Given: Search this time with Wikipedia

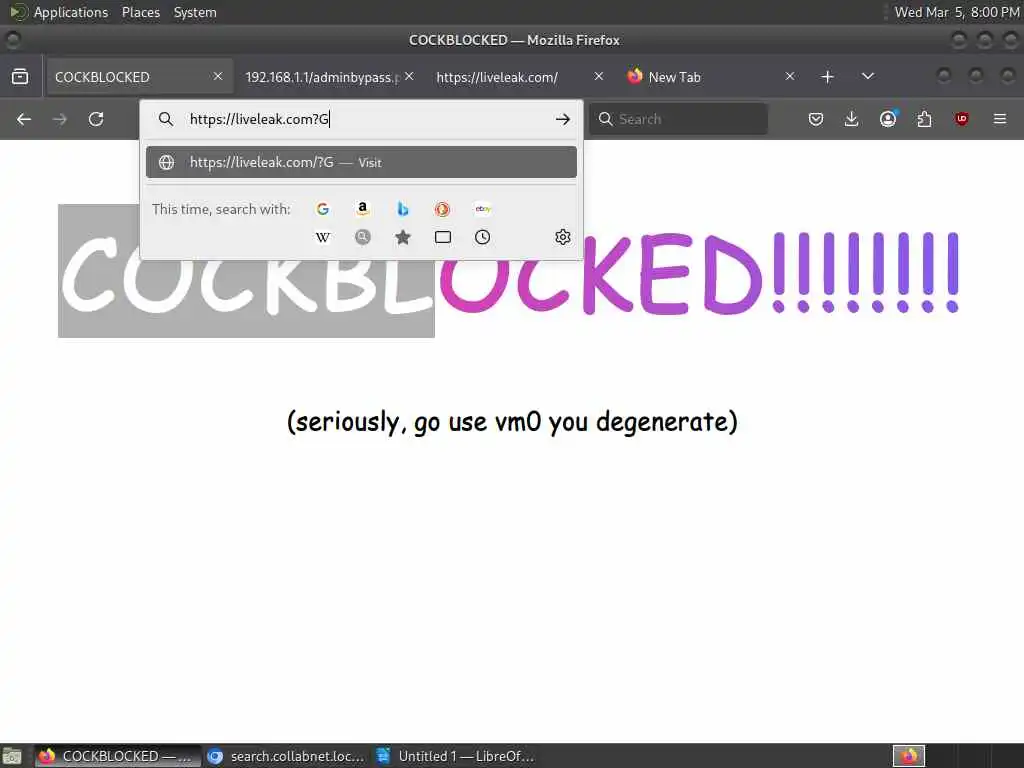Looking at the screenshot, I should [323, 237].
